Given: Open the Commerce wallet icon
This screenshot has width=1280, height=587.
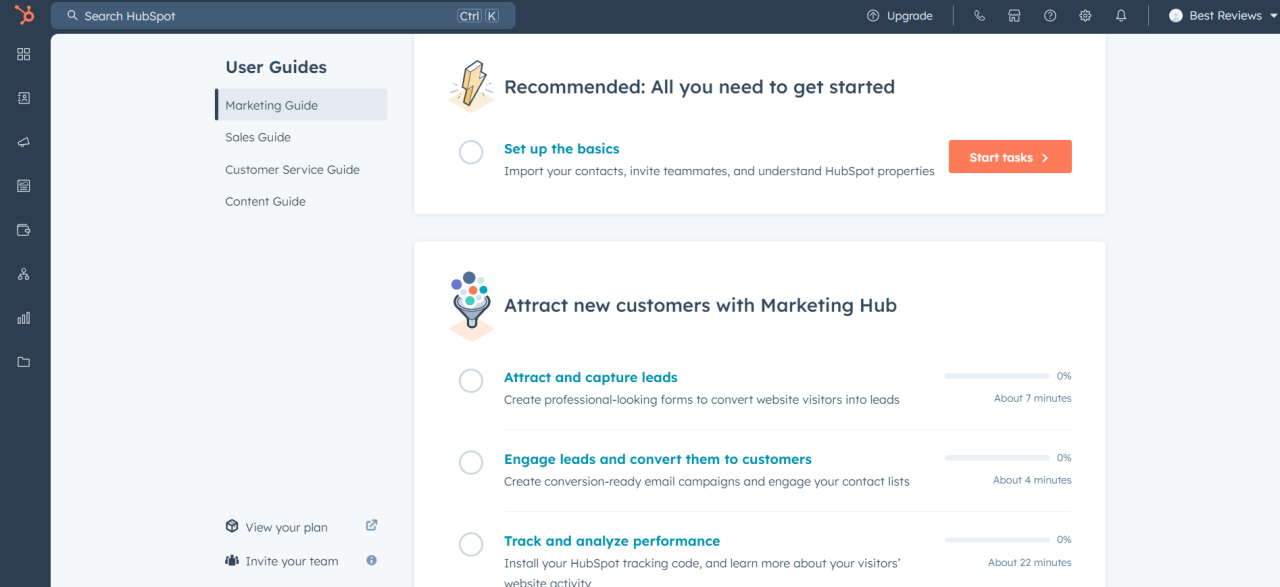Looking at the screenshot, I should point(23,229).
